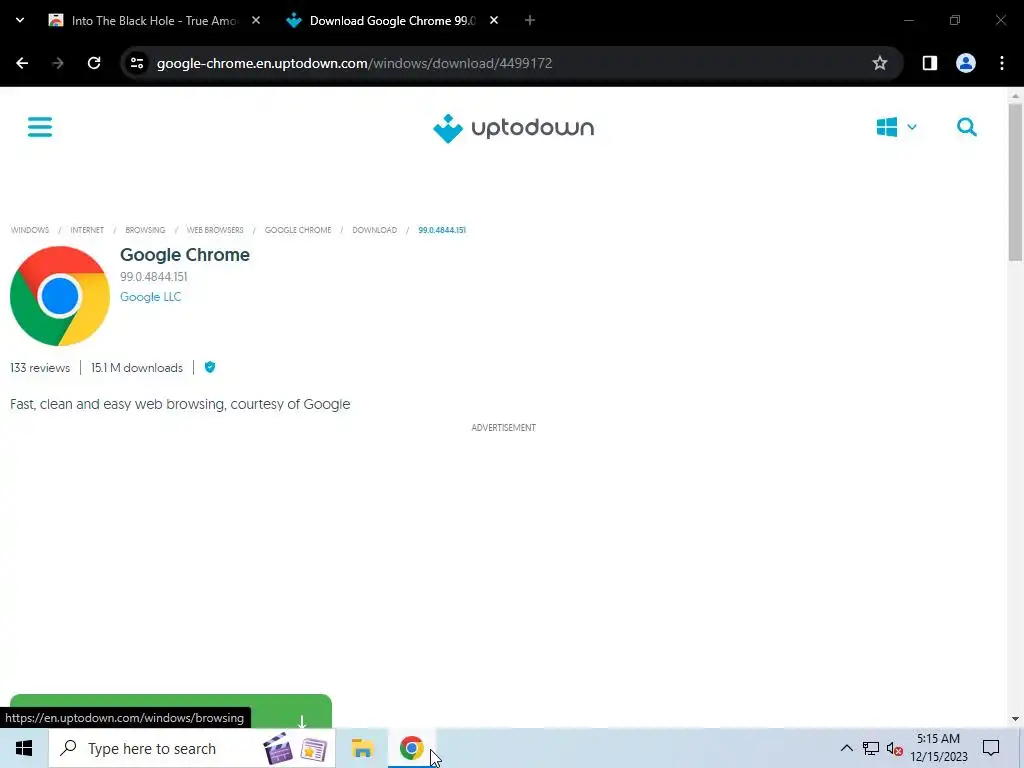Open the clapperboard search highlights icon
This screenshot has width=1024, height=768.
(x=277, y=748)
